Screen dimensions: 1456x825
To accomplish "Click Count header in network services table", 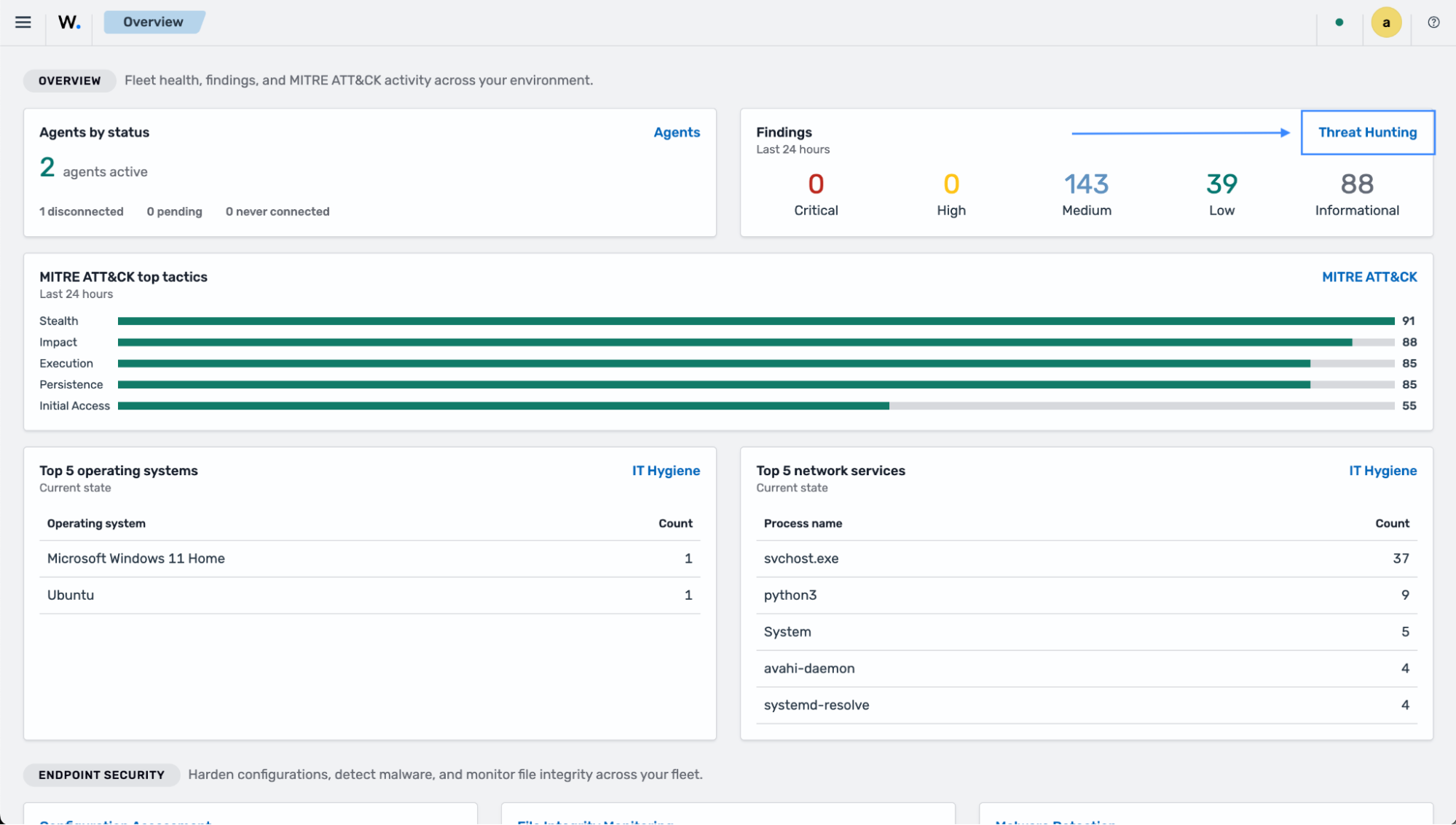I will pos(1392,523).
